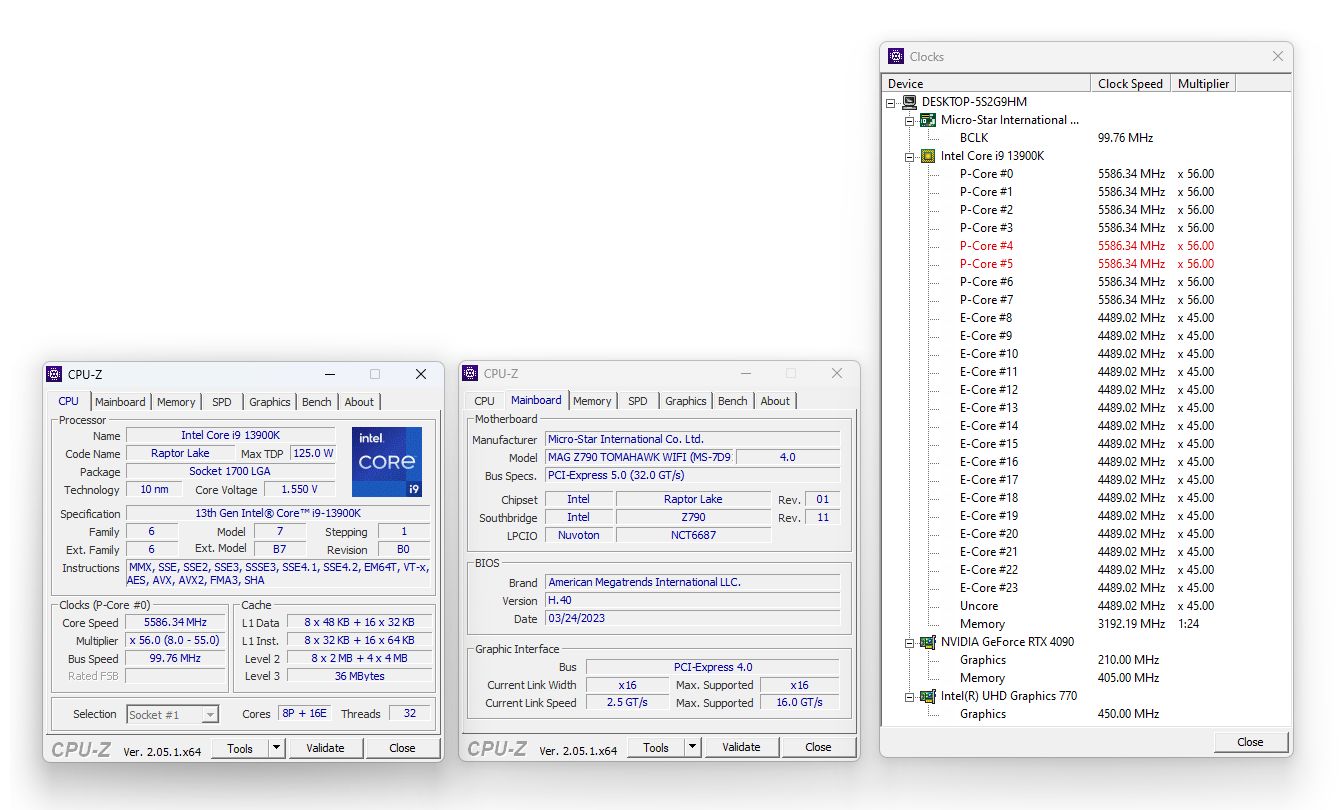Click the Model MAG Z790 TOMAHAWK WIFI field

tap(640, 457)
